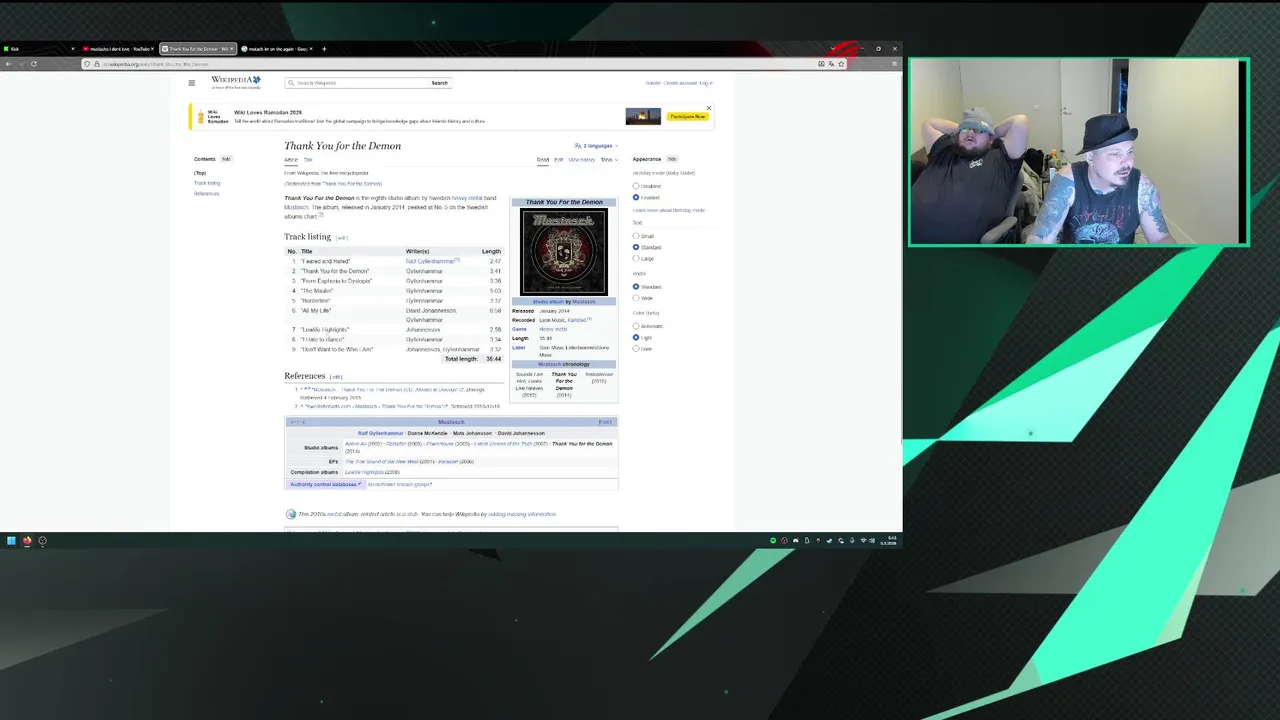The width and height of the screenshot is (1280, 720).
Task: Switch to the Google search browser tab
Action: pos(277,49)
